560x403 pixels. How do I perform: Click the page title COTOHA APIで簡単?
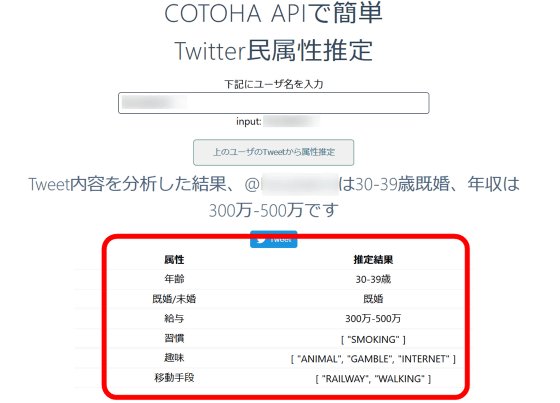274,14
